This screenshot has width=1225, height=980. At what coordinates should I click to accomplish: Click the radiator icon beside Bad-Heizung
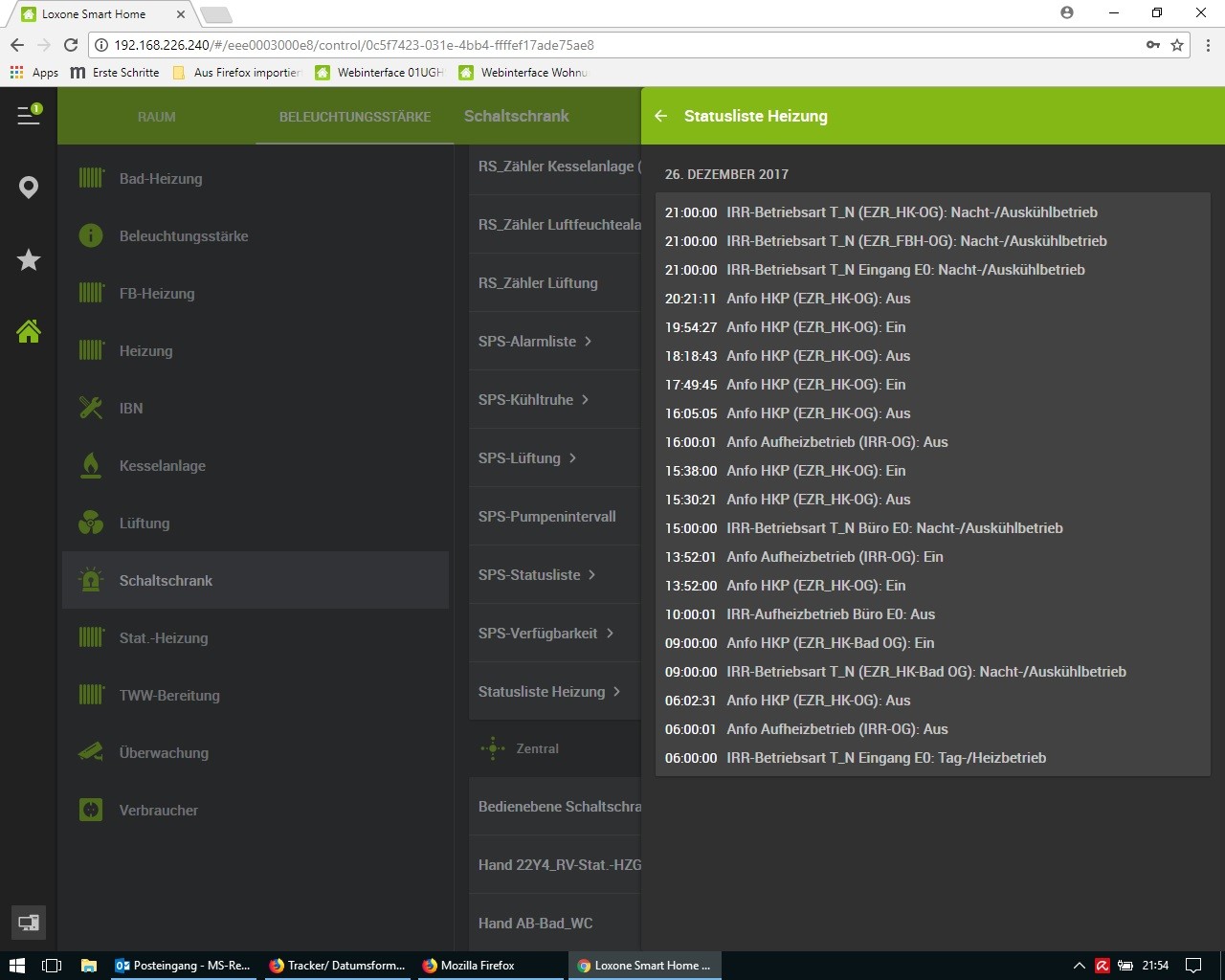[x=91, y=178]
